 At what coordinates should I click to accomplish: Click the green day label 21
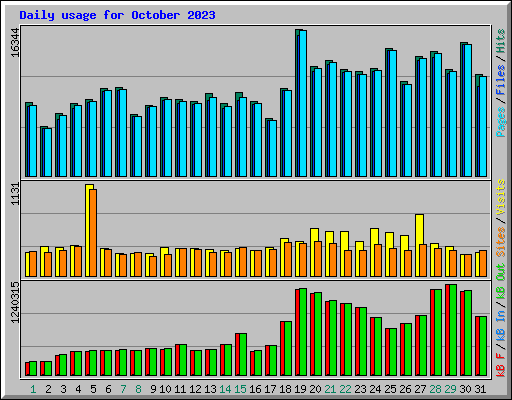coord(330,389)
